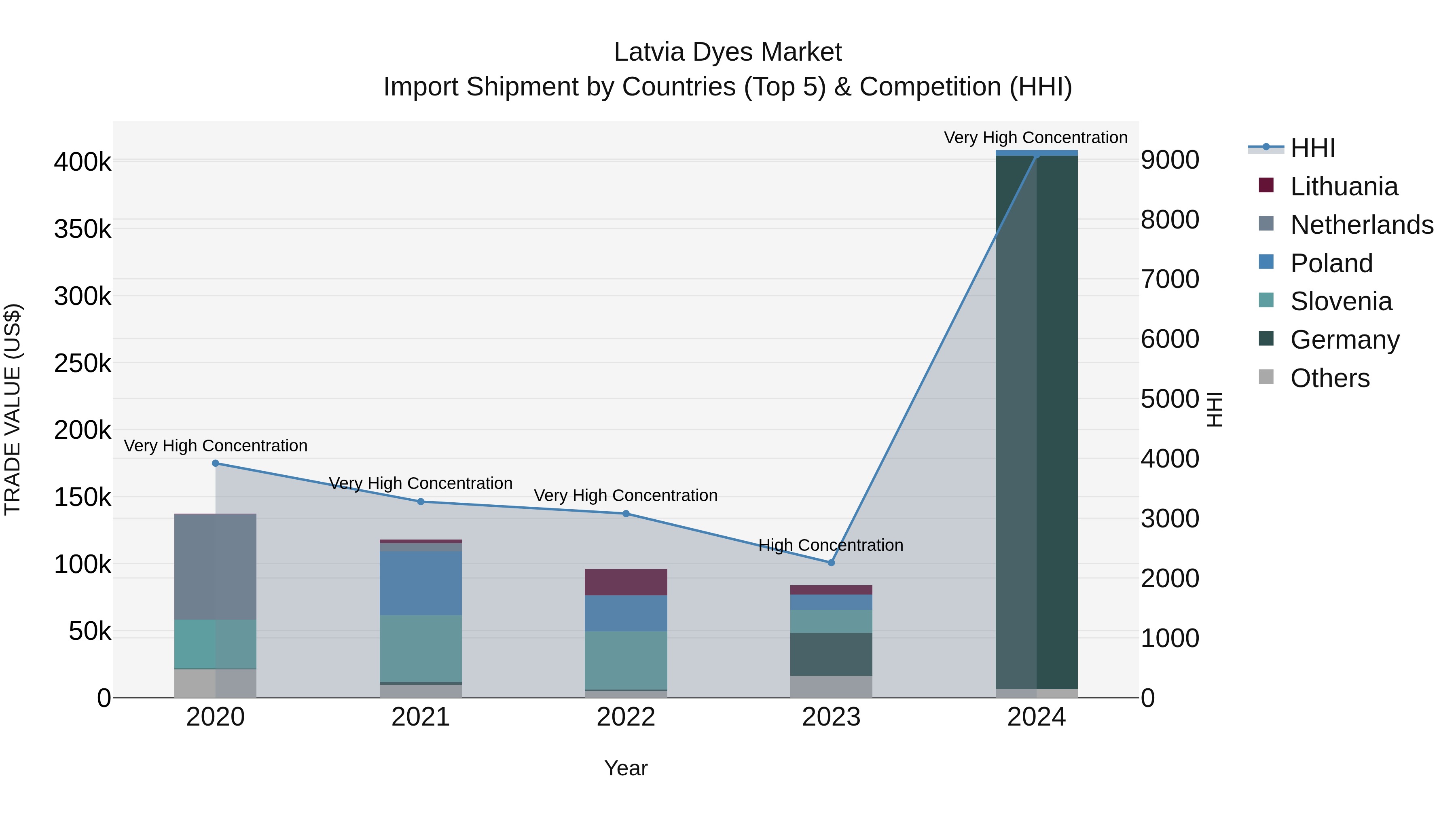The height and width of the screenshot is (819, 1456).
Task: Click Netherlands segment in 2020 bar
Action: click(x=215, y=567)
